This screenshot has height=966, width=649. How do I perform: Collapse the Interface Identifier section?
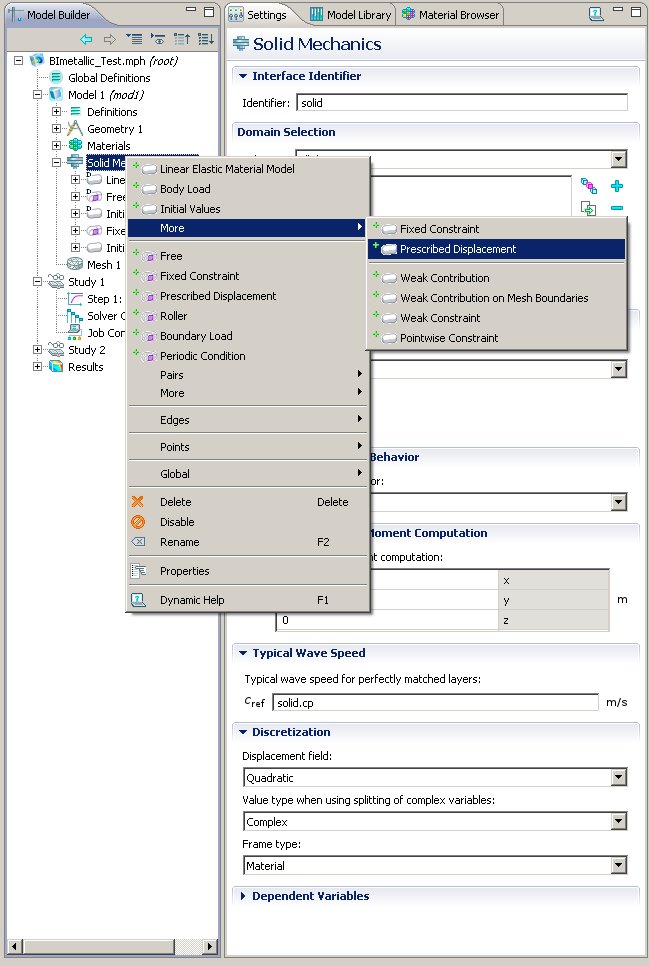click(x=243, y=76)
